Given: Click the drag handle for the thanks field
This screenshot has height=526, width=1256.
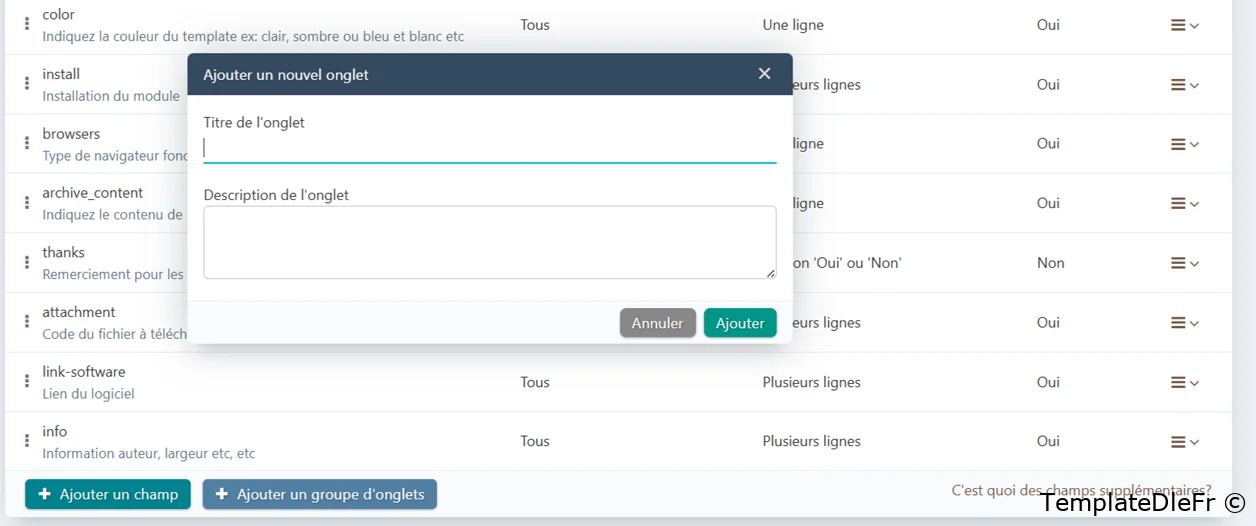Looking at the screenshot, I should click(27, 263).
